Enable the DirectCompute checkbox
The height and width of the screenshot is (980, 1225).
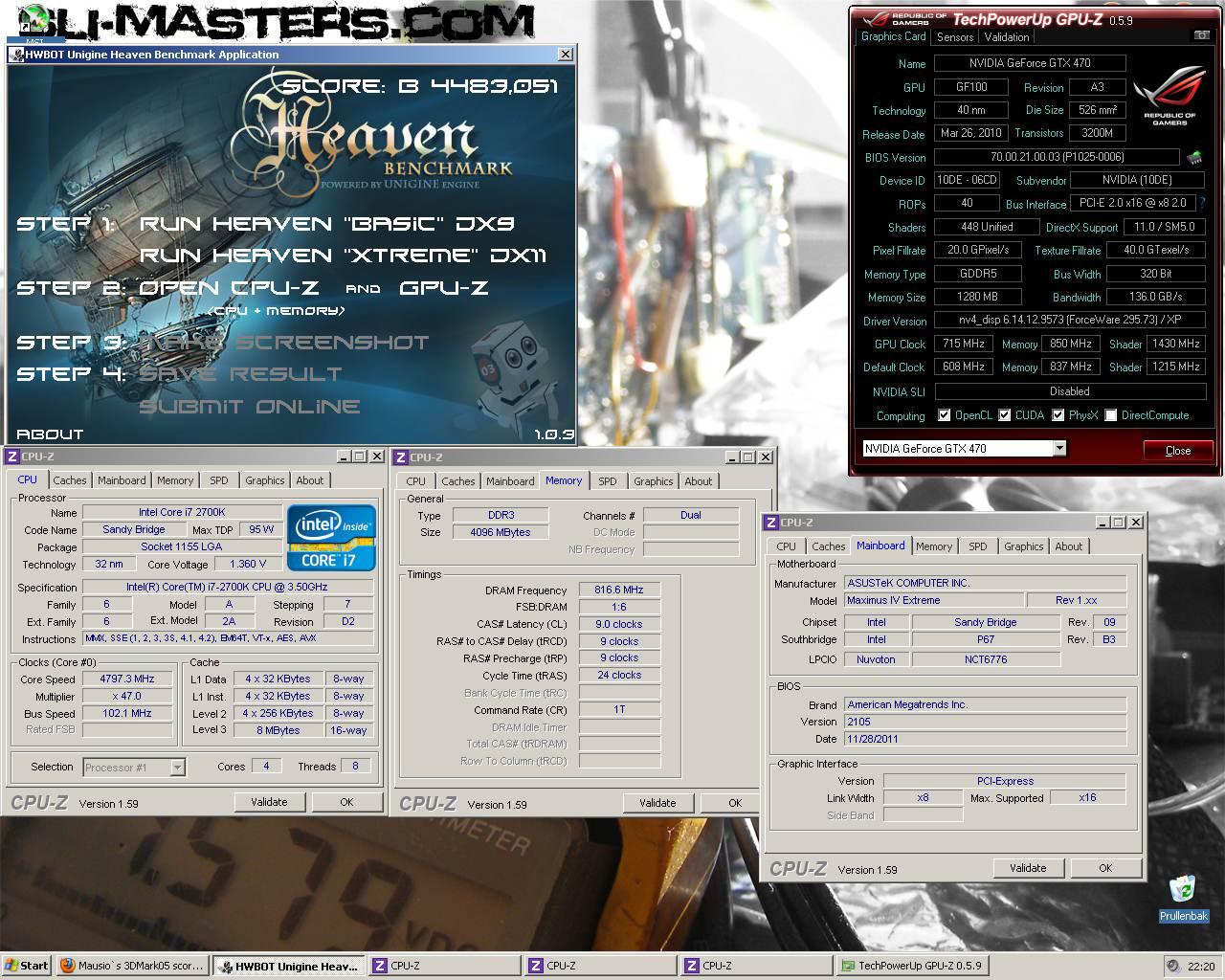(x=1110, y=415)
